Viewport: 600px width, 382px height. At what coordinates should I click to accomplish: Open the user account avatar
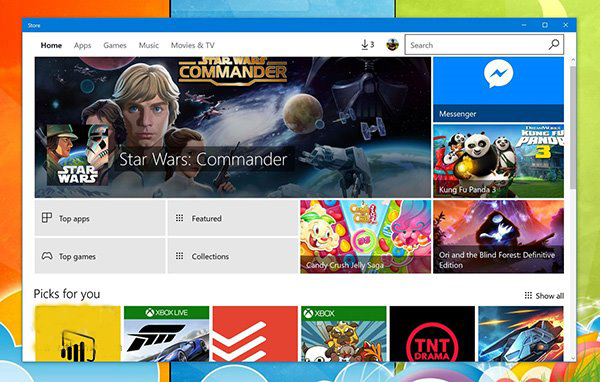point(392,45)
